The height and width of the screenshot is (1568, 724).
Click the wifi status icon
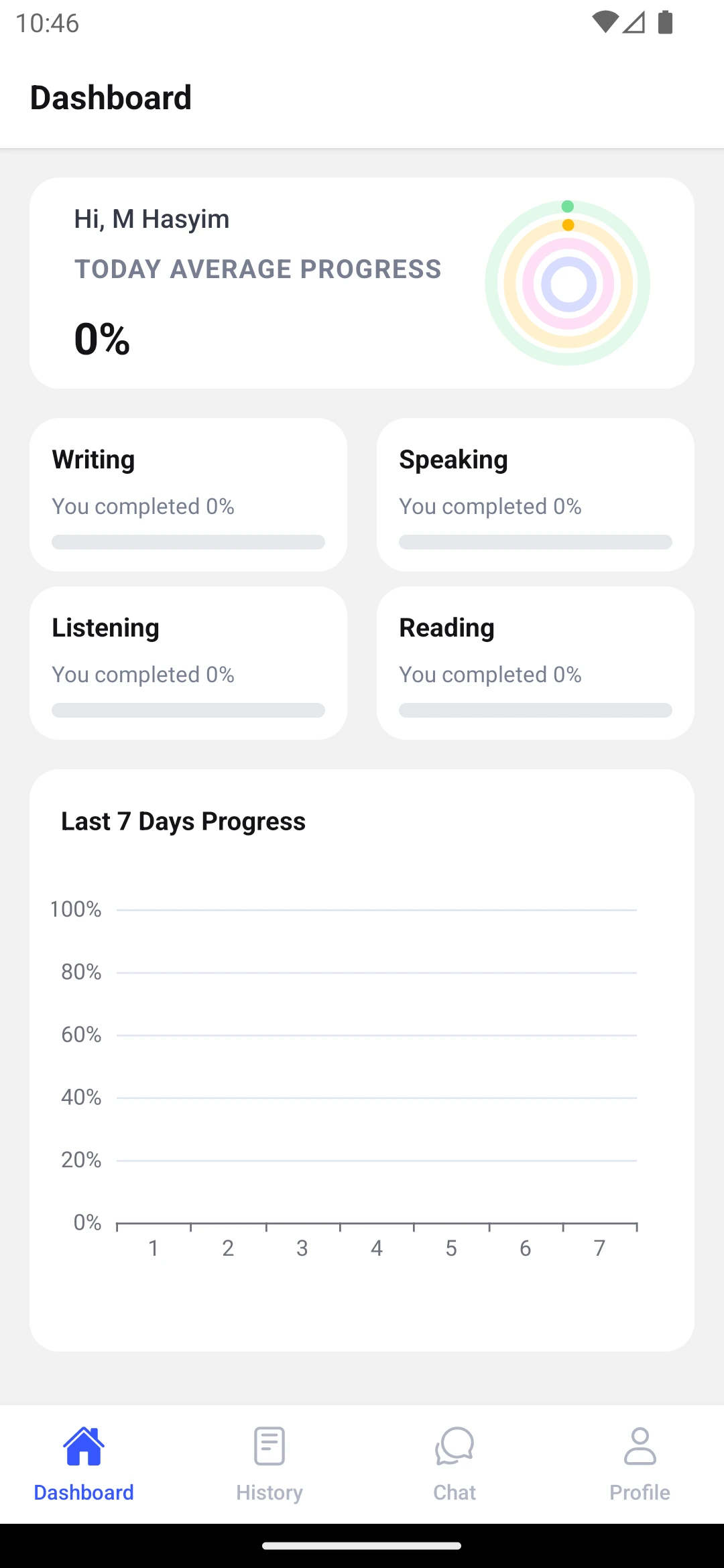click(x=604, y=23)
